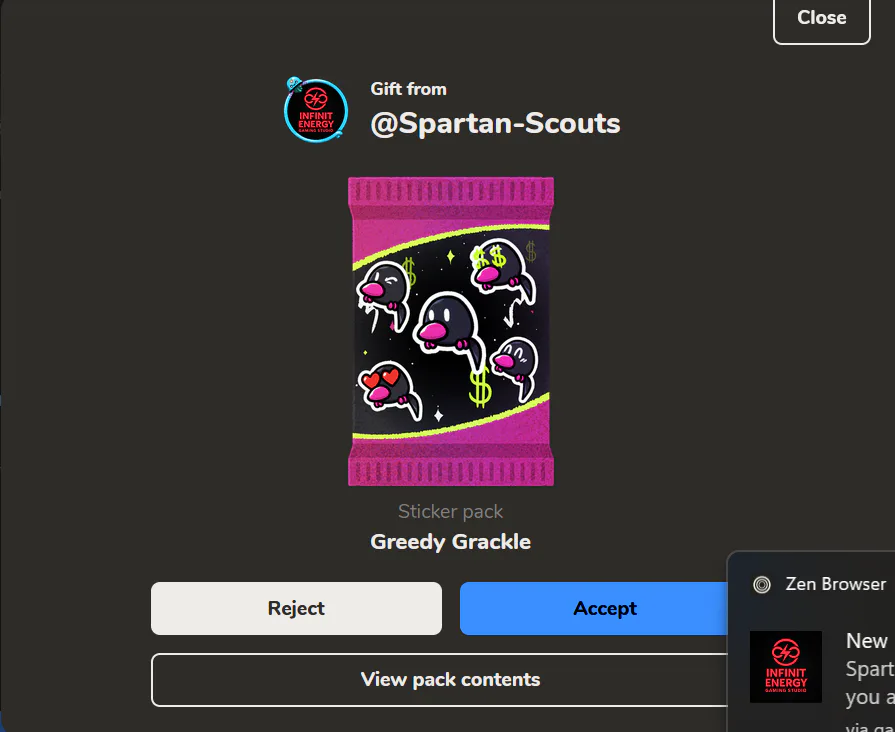This screenshot has height=732, width=895.
Task: Open the Infinit Energy notification thumbnail
Action: [785, 667]
